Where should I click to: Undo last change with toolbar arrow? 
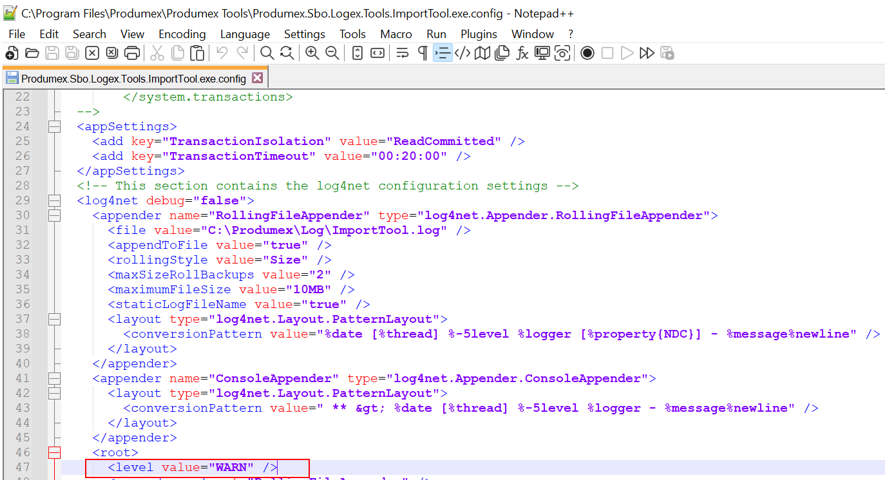point(222,54)
